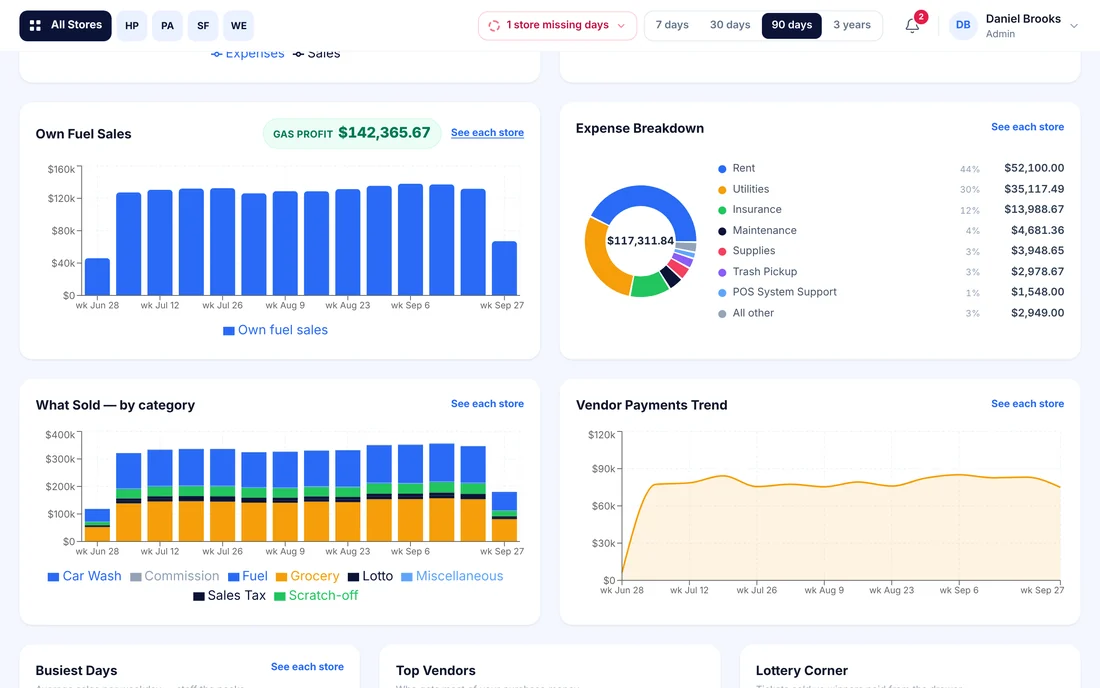
Task: Open See each store for Own Fuel Sales
Action: [x=487, y=133]
